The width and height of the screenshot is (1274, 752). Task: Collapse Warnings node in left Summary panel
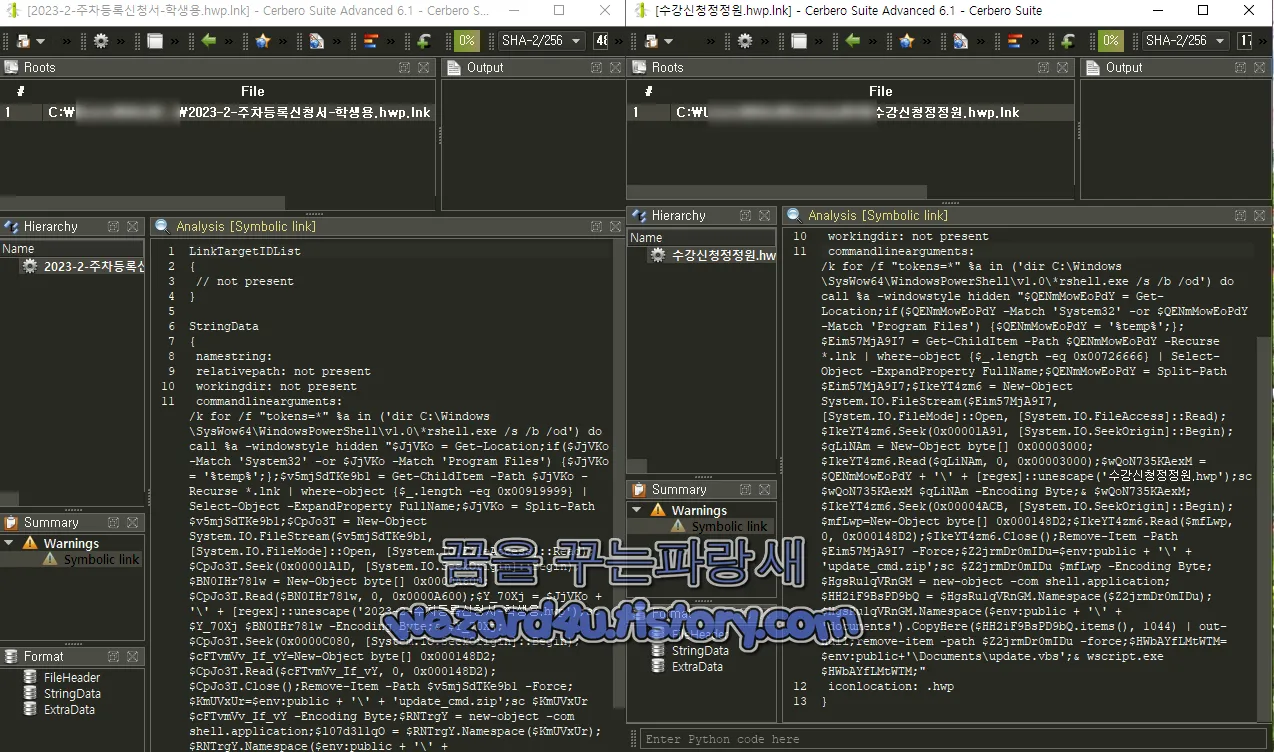(x=9, y=543)
